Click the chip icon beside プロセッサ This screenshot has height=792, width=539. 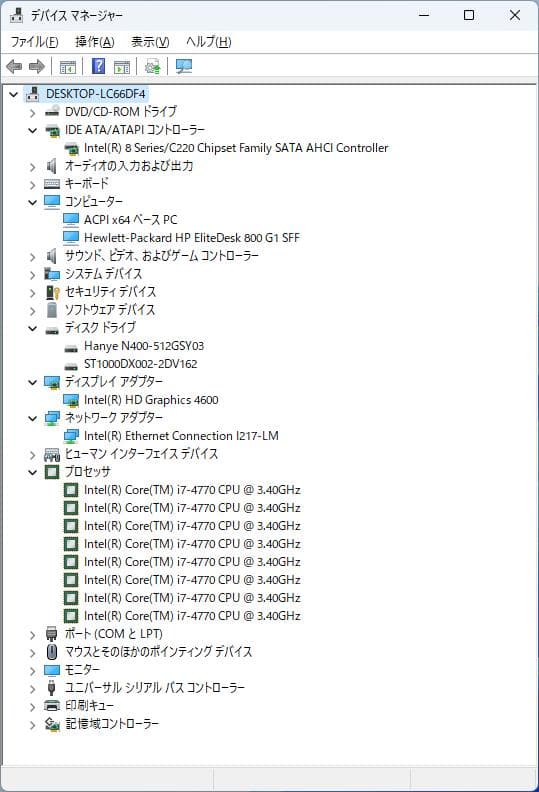52,472
